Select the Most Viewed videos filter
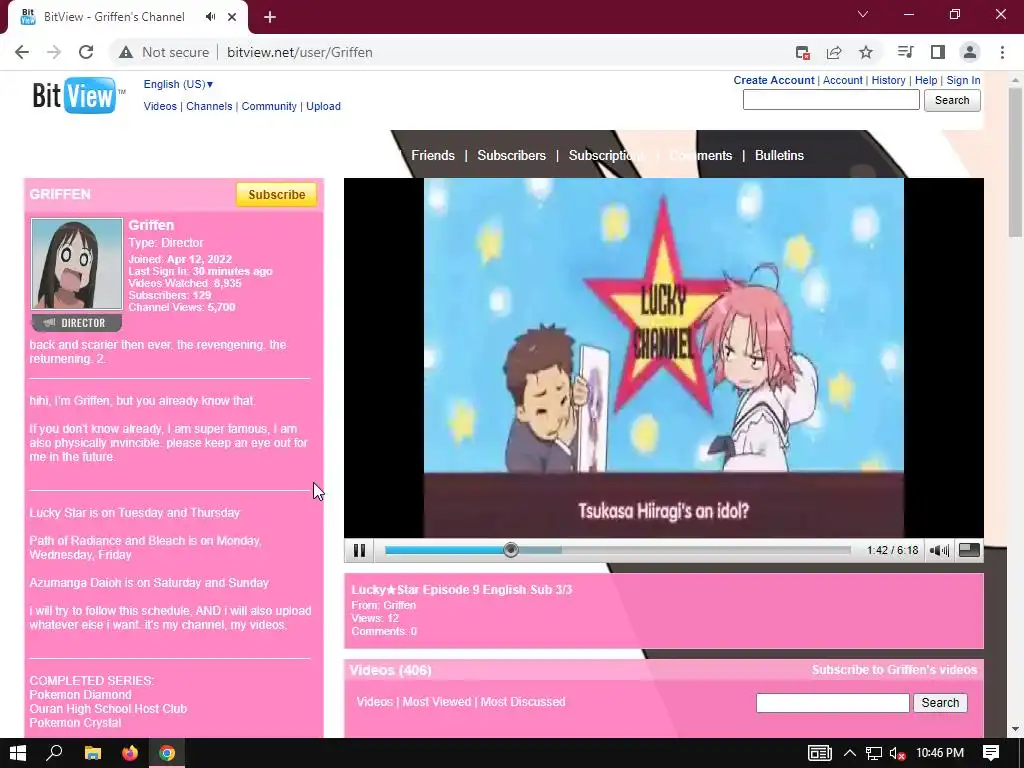 pyautogui.click(x=436, y=701)
